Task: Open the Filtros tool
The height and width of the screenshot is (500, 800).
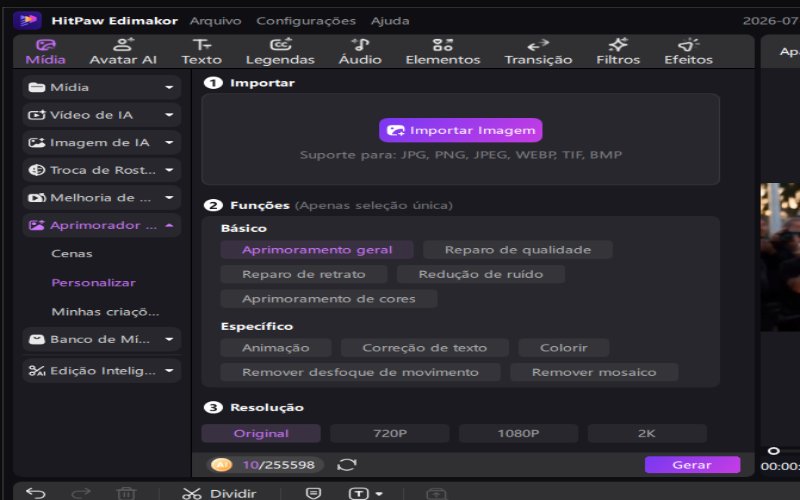Action: (x=618, y=52)
